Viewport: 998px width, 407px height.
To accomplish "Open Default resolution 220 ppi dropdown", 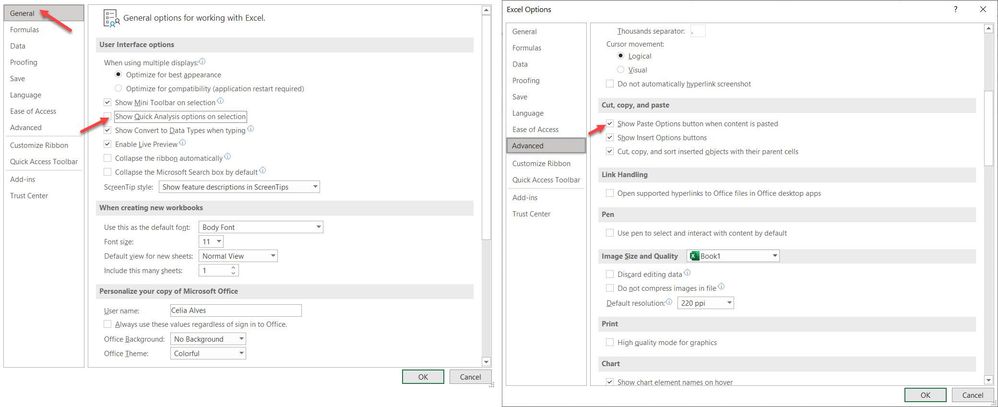I will [x=705, y=303].
